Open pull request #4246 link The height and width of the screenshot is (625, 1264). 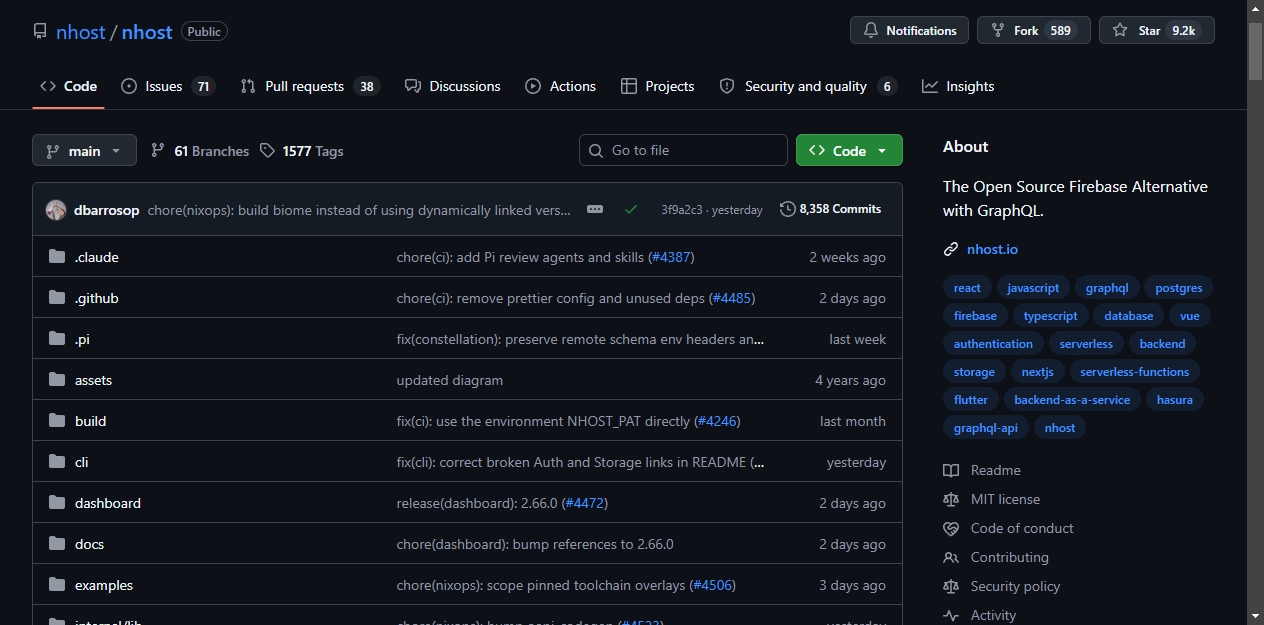click(717, 421)
